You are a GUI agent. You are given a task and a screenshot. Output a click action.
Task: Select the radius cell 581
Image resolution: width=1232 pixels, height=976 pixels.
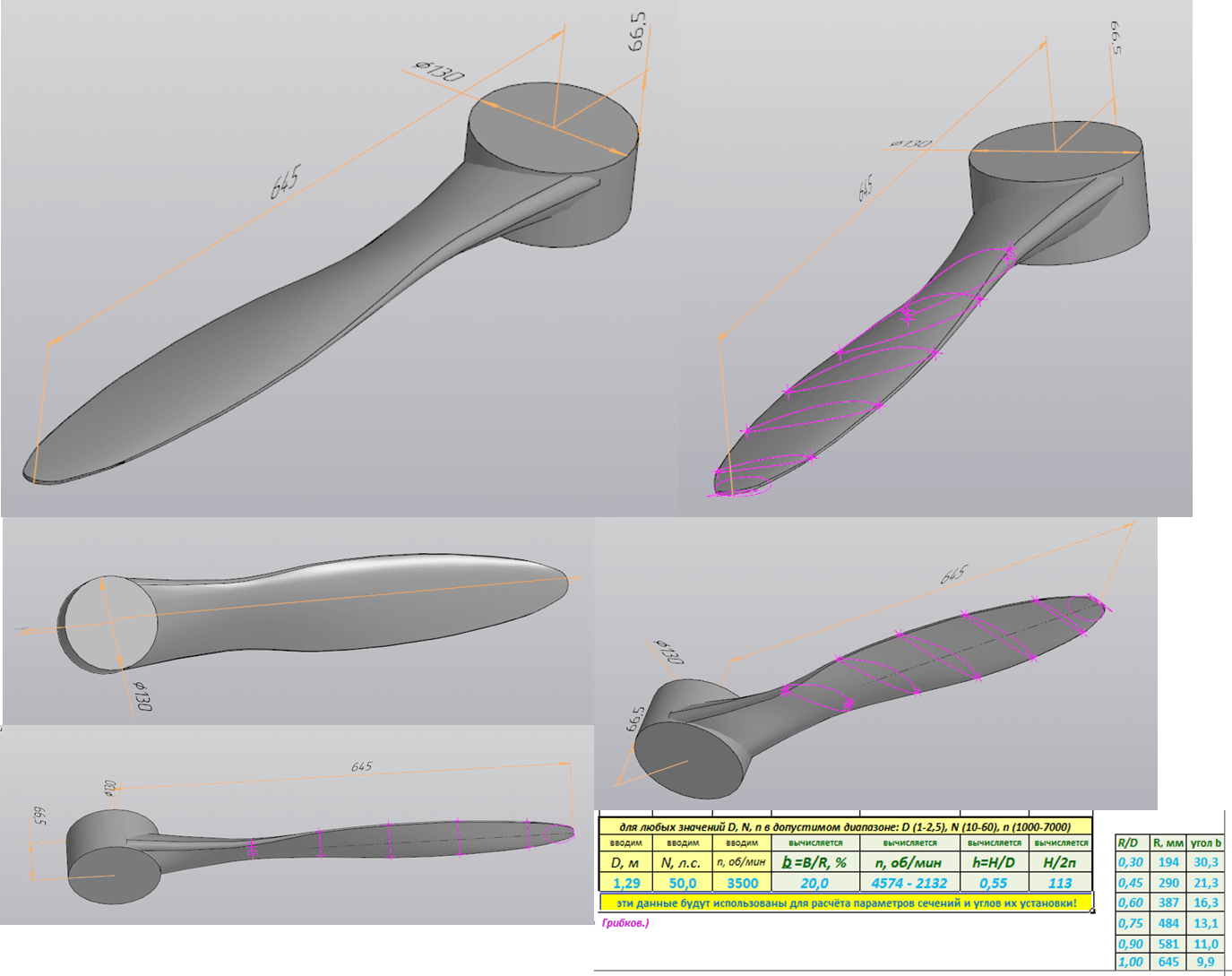coord(1168,944)
